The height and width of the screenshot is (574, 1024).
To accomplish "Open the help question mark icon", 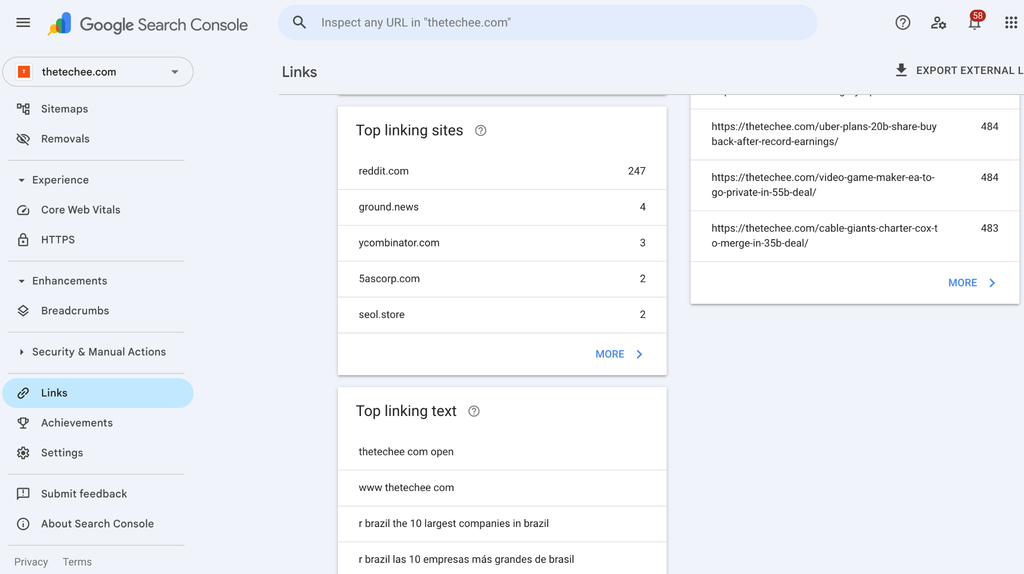I will [x=903, y=23].
